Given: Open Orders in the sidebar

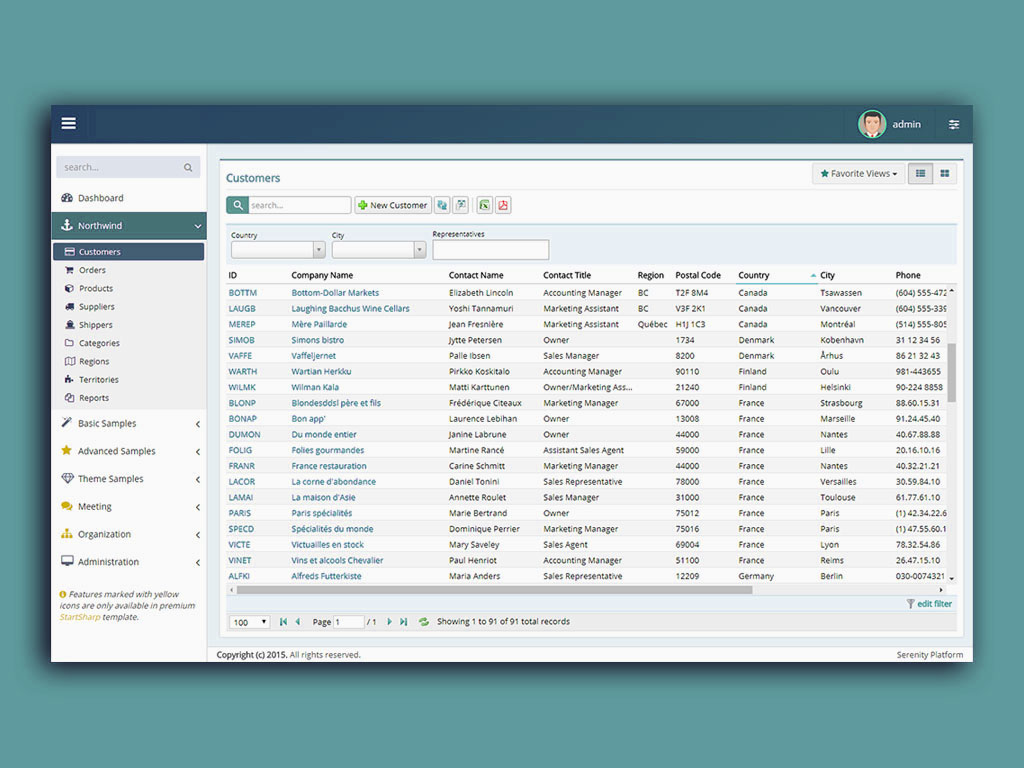Looking at the screenshot, I should [92, 270].
